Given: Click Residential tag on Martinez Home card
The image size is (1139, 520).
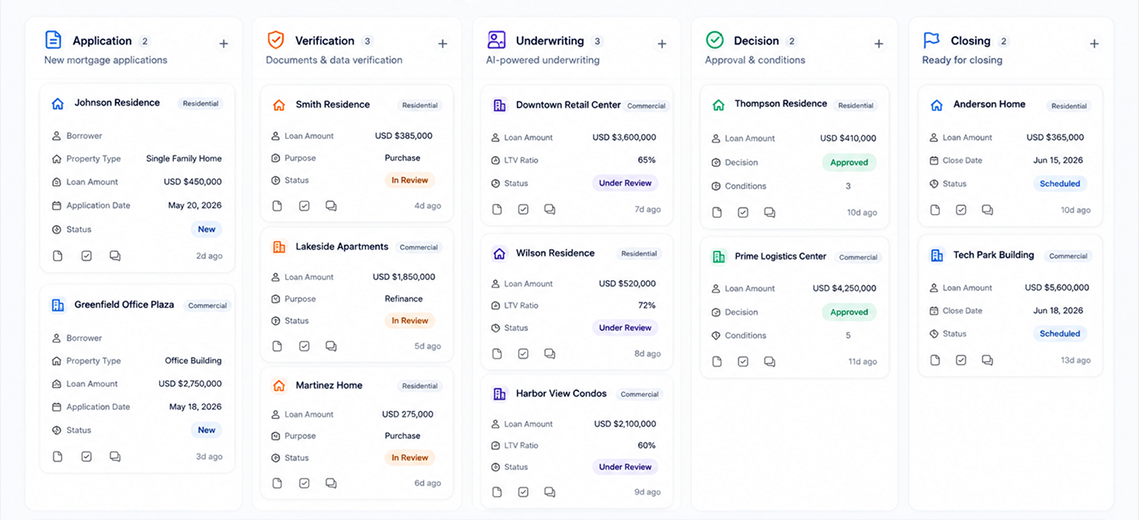Looking at the screenshot, I should [x=420, y=386].
